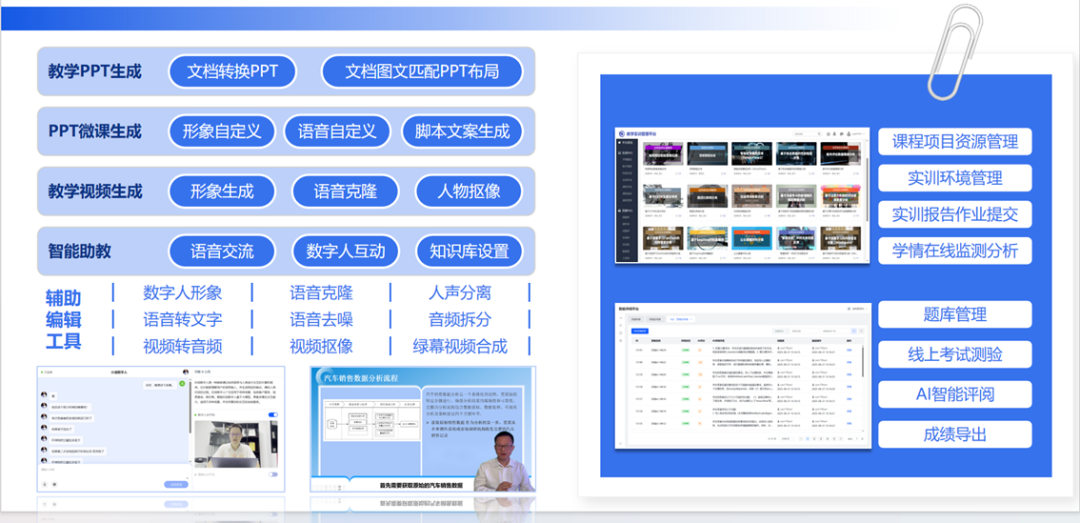The image size is (1080, 523).
Task: Click the webcam video of man at laptop
Action: point(236,444)
